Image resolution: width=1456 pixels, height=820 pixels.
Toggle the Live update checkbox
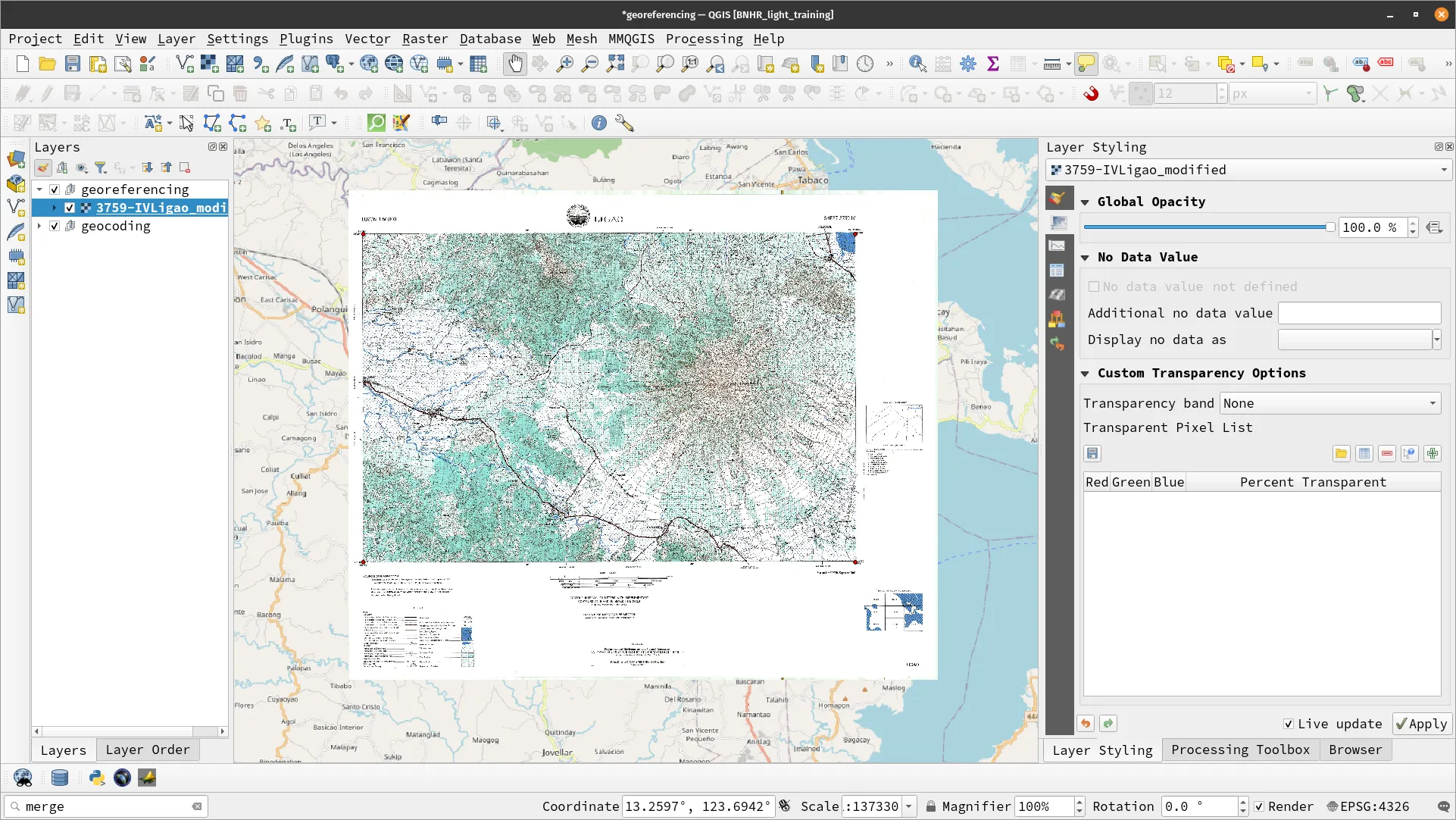coord(1289,724)
